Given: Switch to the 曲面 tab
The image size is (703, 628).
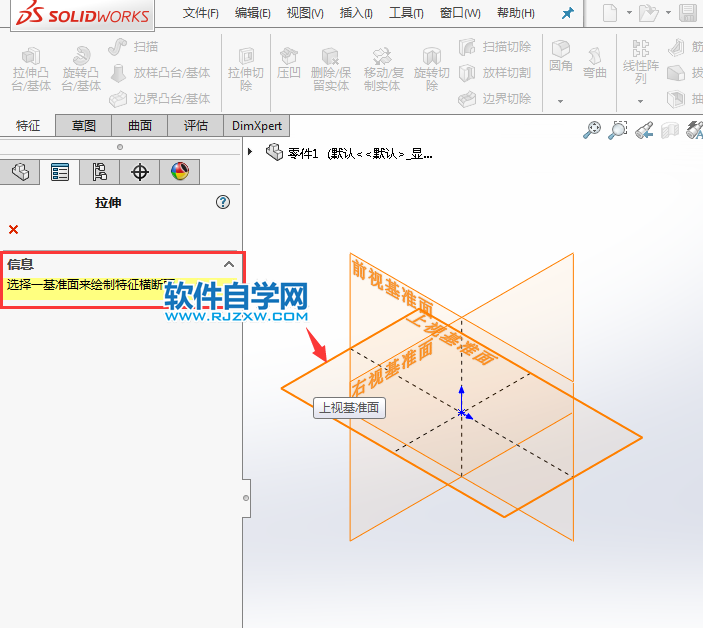Looking at the screenshot, I should coord(139,126).
